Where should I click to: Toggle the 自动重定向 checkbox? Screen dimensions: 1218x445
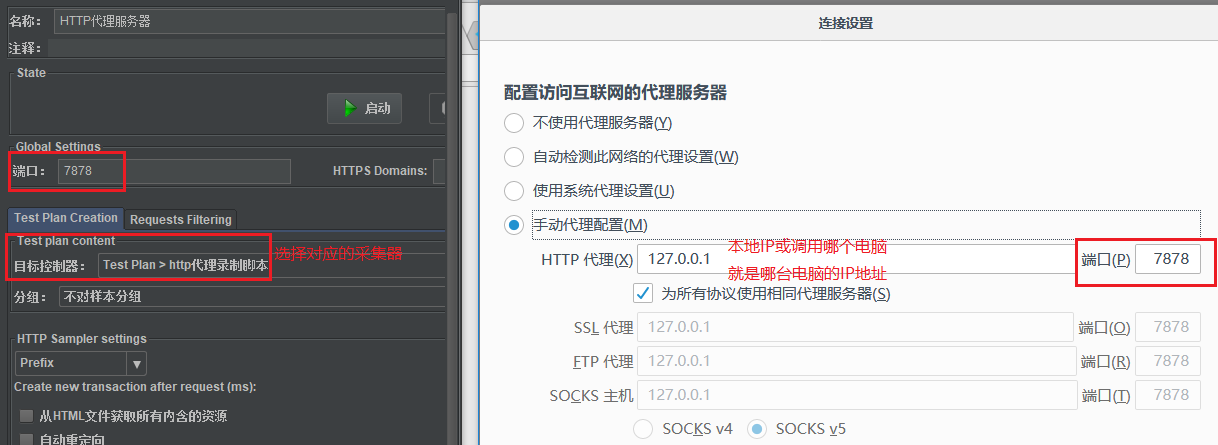click(26, 439)
